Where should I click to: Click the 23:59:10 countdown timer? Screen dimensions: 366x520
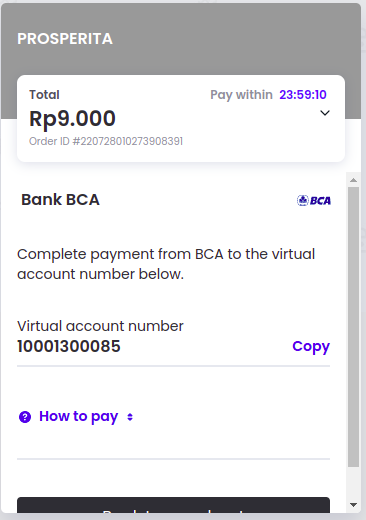303,95
